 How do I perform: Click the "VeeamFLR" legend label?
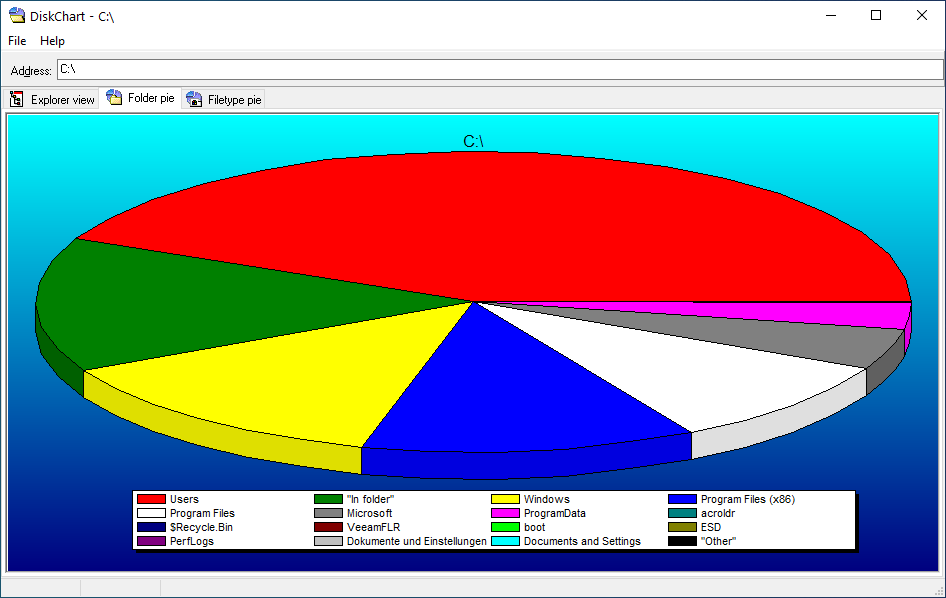[373, 527]
